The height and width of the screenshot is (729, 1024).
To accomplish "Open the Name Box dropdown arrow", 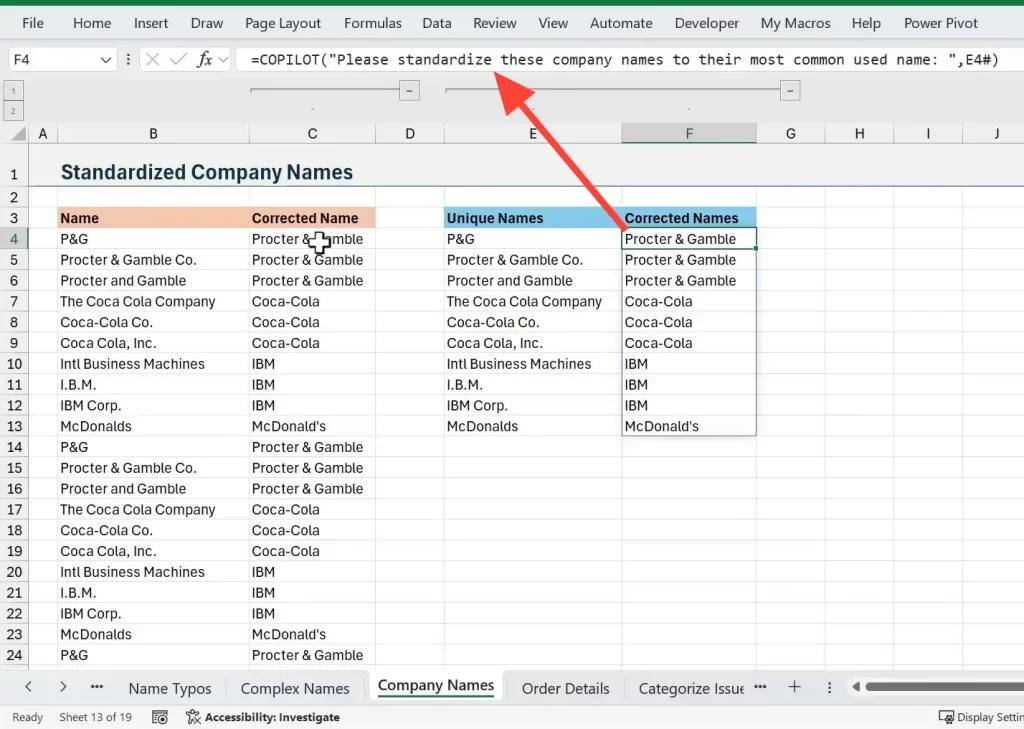I will 106,60.
